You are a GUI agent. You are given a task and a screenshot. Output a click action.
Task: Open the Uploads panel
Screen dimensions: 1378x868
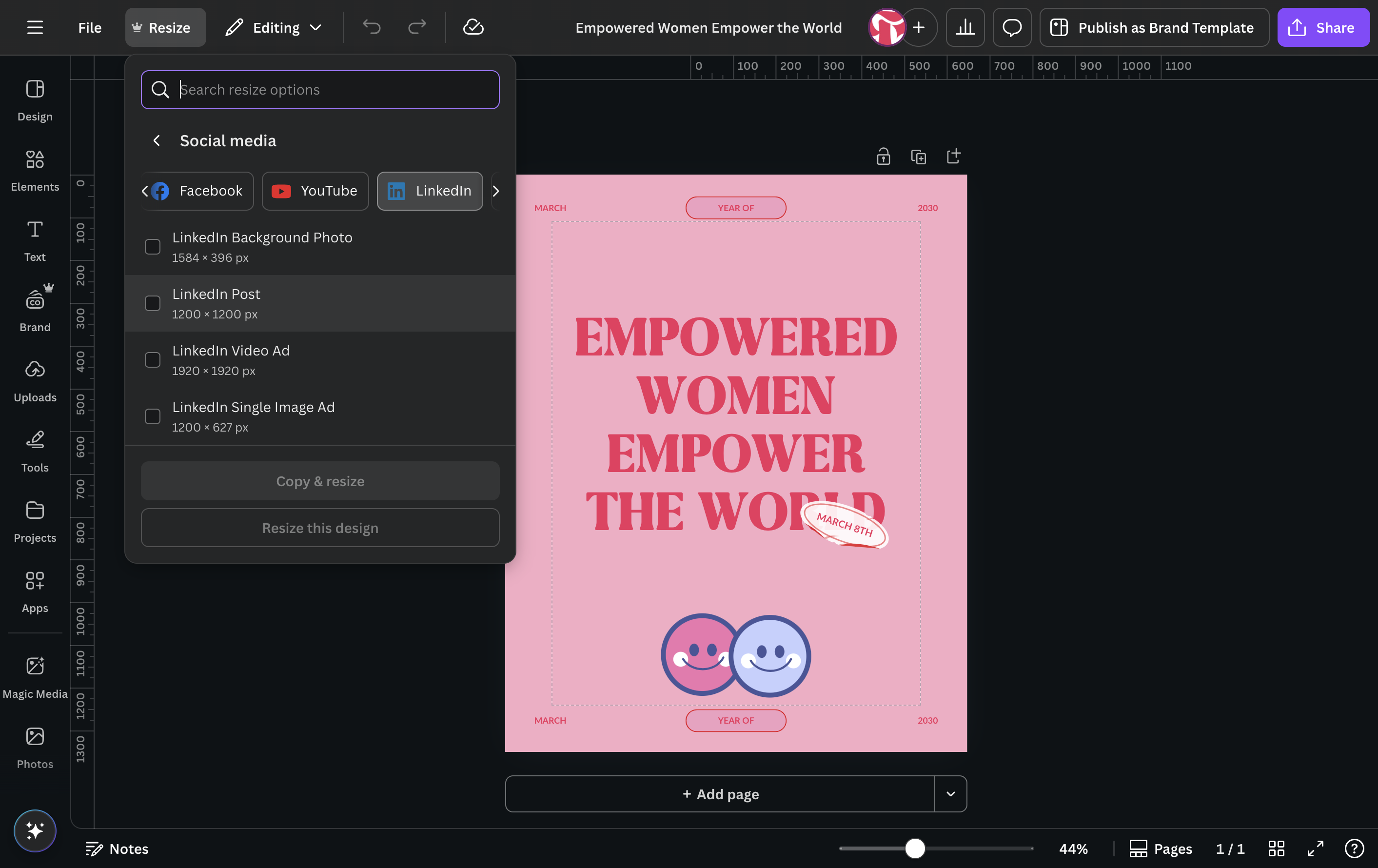point(35,381)
